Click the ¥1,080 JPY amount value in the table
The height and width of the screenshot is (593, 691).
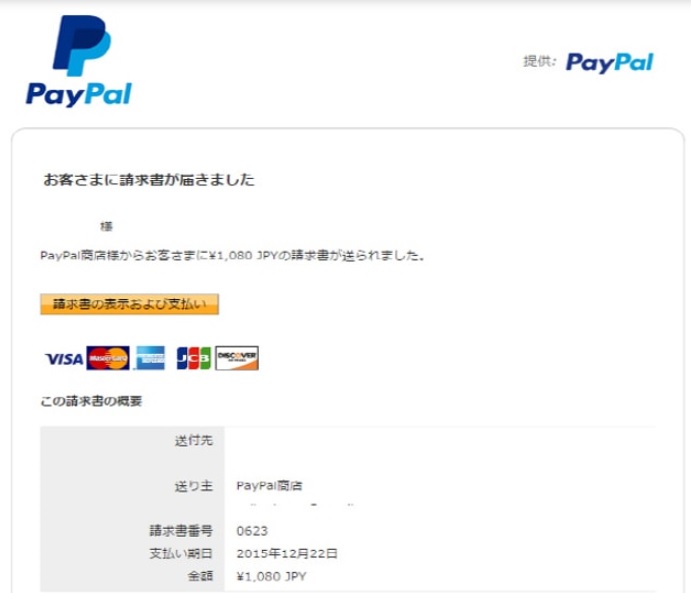[x=271, y=576]
